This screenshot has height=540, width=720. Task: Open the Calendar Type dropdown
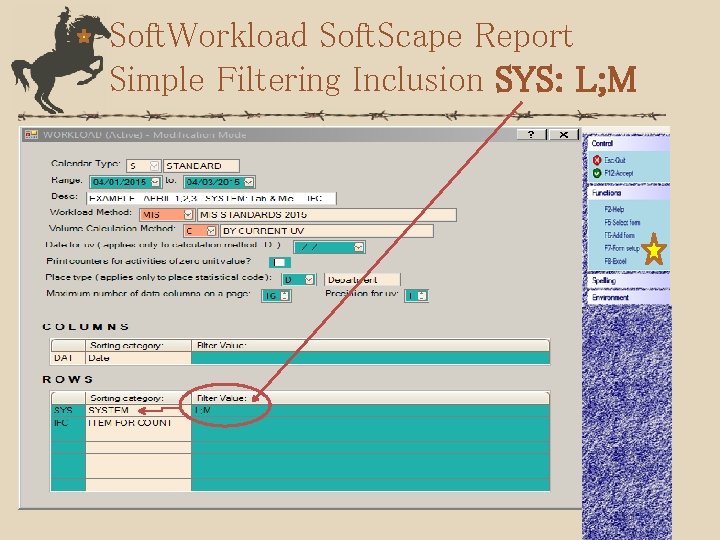click(155, 166)
